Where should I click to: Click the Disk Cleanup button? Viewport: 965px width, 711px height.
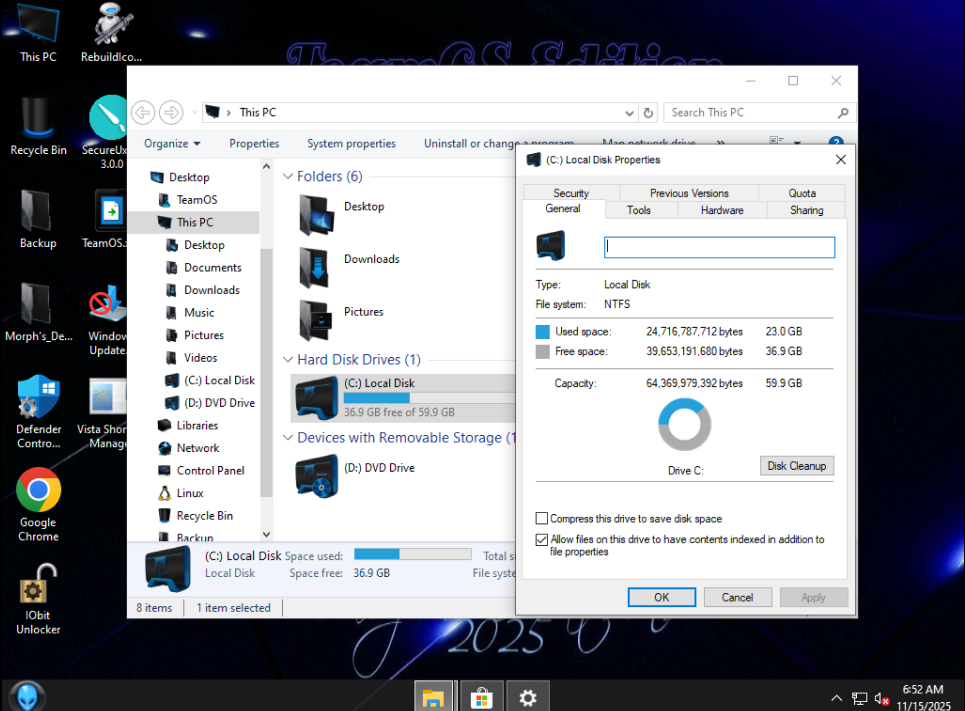click(x=796, y=466)
